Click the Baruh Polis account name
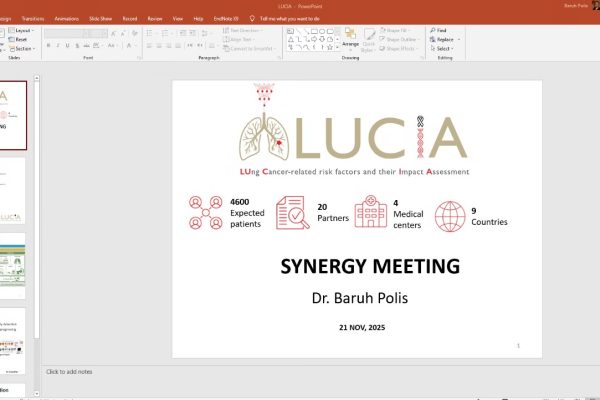Image resolution: width=600 pixels, height=400 pixels. click(x=576, y=5)
